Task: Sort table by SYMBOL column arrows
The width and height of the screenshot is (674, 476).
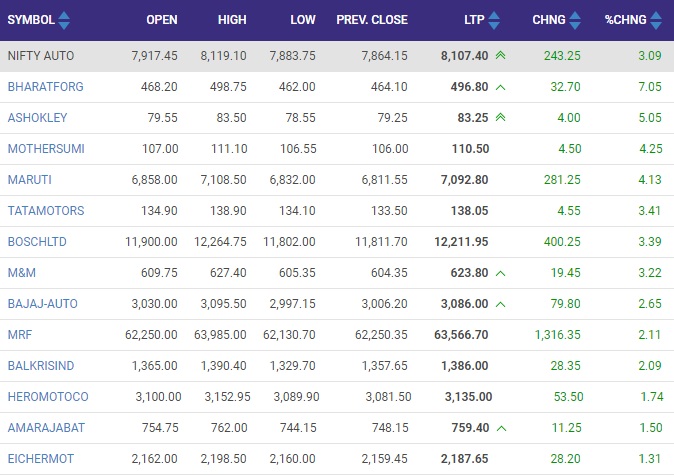Action: 64,20
